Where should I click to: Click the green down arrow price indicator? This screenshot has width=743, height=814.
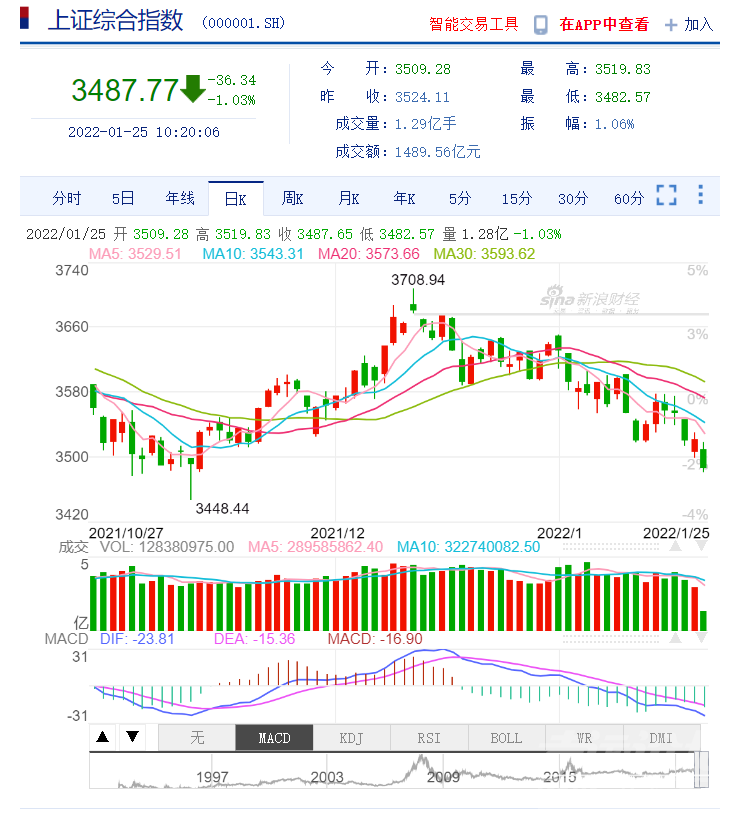[193, 88]
